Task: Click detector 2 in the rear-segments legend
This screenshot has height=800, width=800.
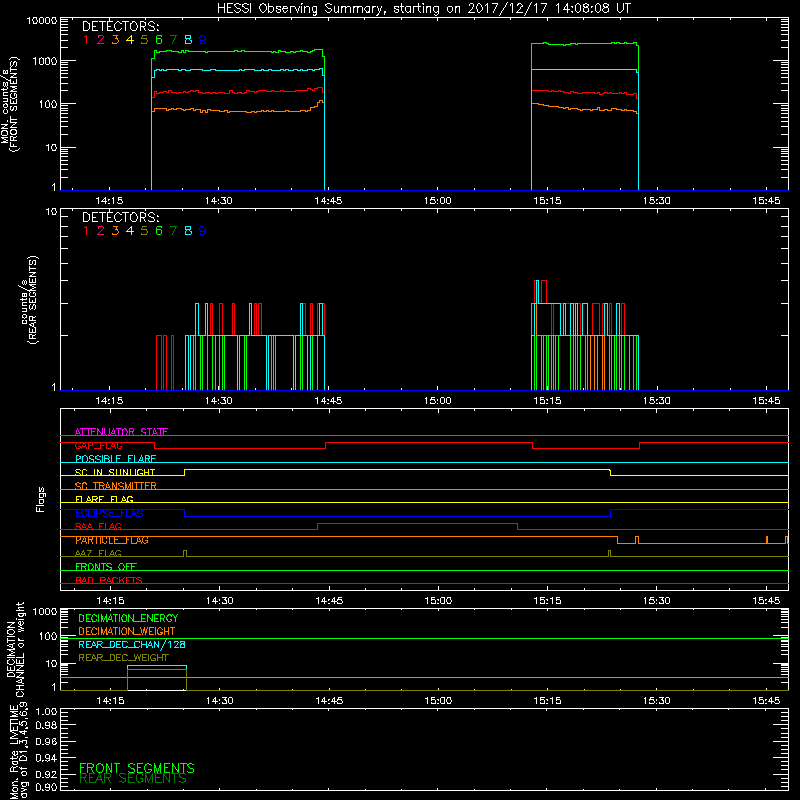Action: click(101, 231)
